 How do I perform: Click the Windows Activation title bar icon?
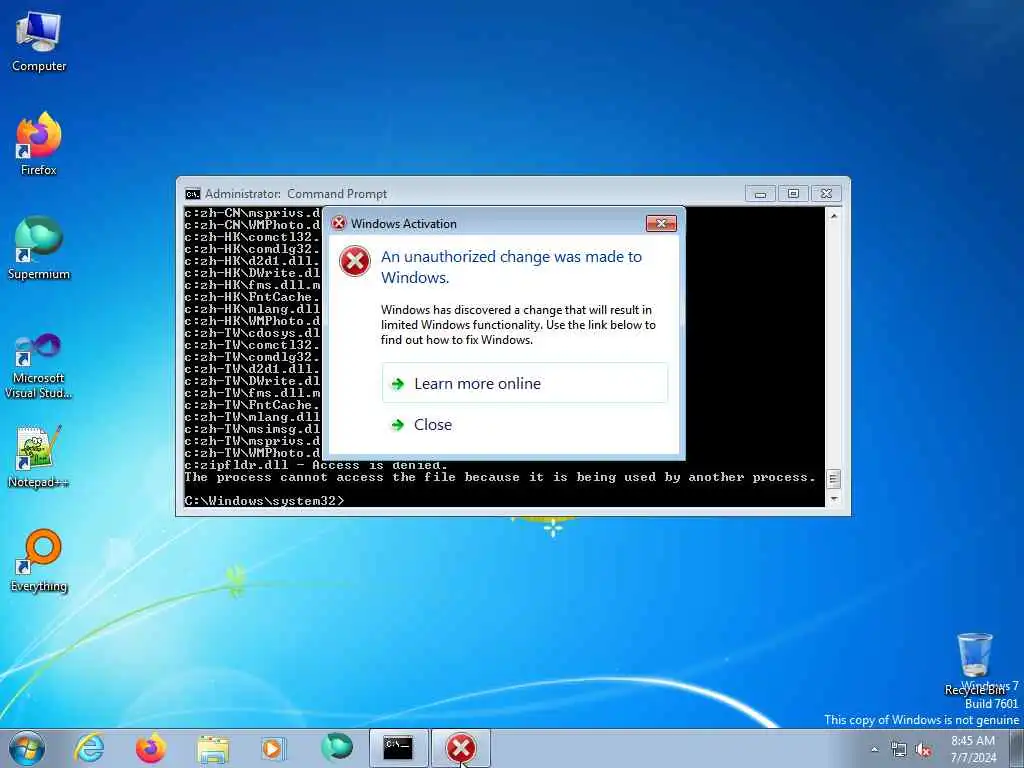[338, 223]
